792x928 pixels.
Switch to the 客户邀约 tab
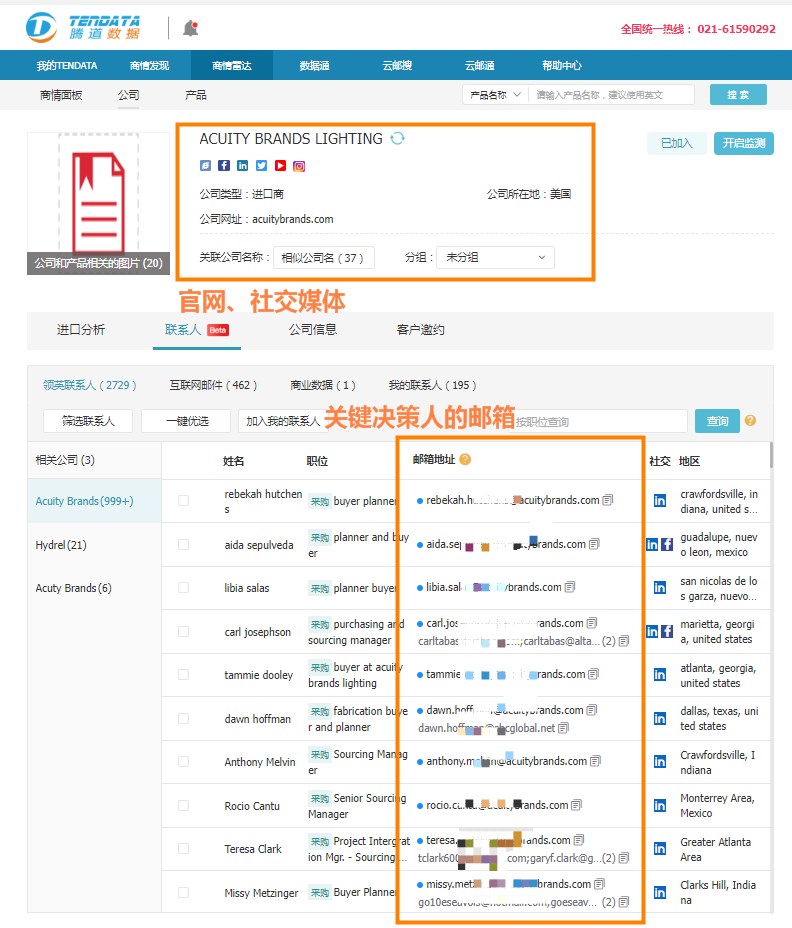420,330
